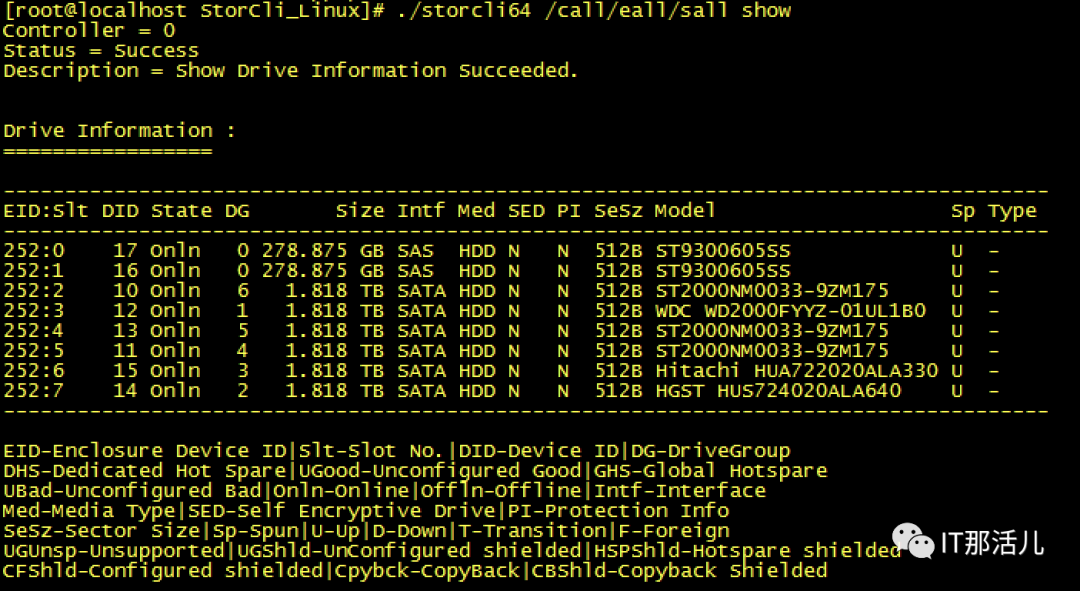The image size is (1080, 591).
Task: Click the EID:Slt column header
Action: coord(44,211)
